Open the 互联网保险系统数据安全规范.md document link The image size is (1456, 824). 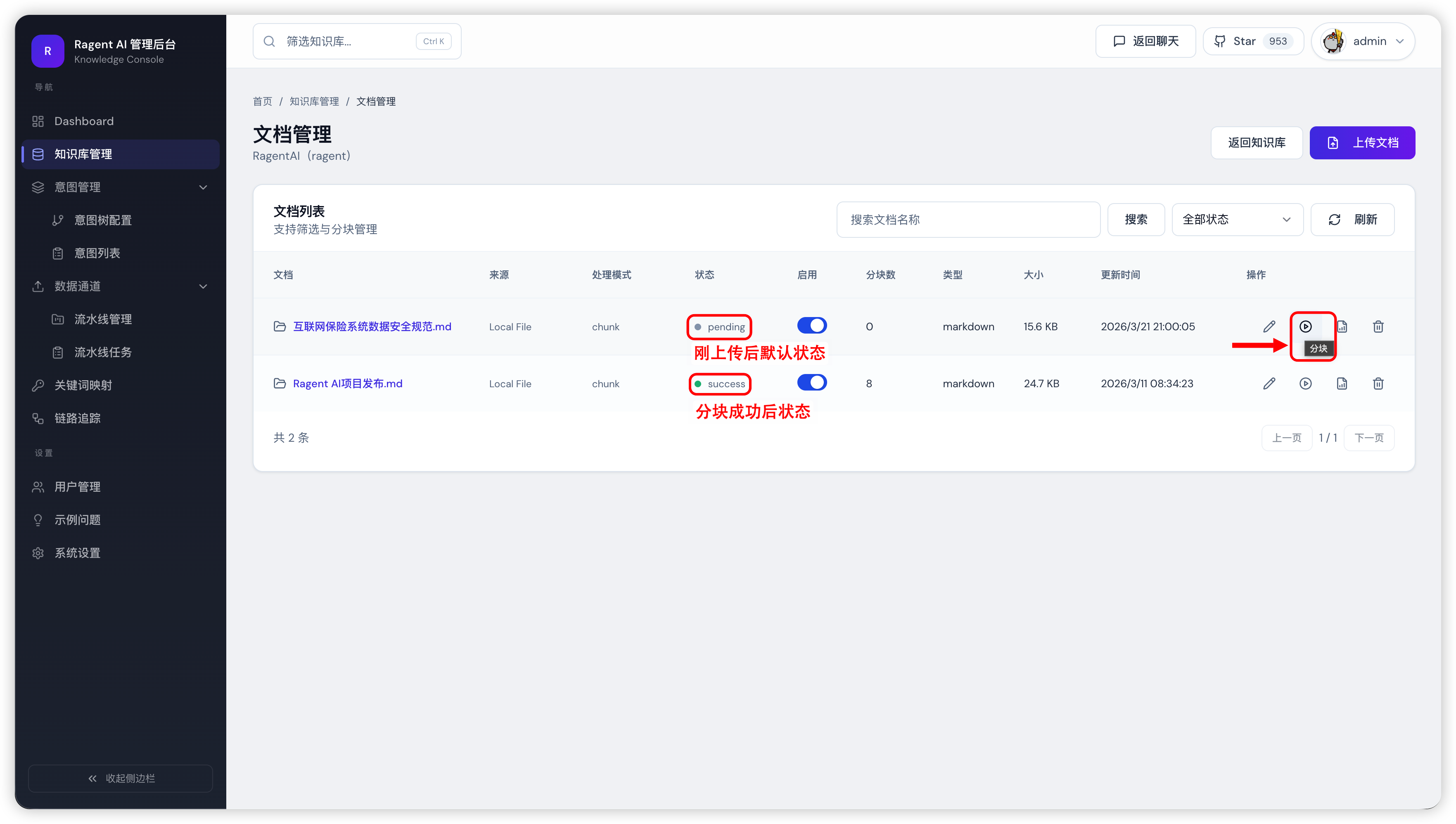click(372, 327)
